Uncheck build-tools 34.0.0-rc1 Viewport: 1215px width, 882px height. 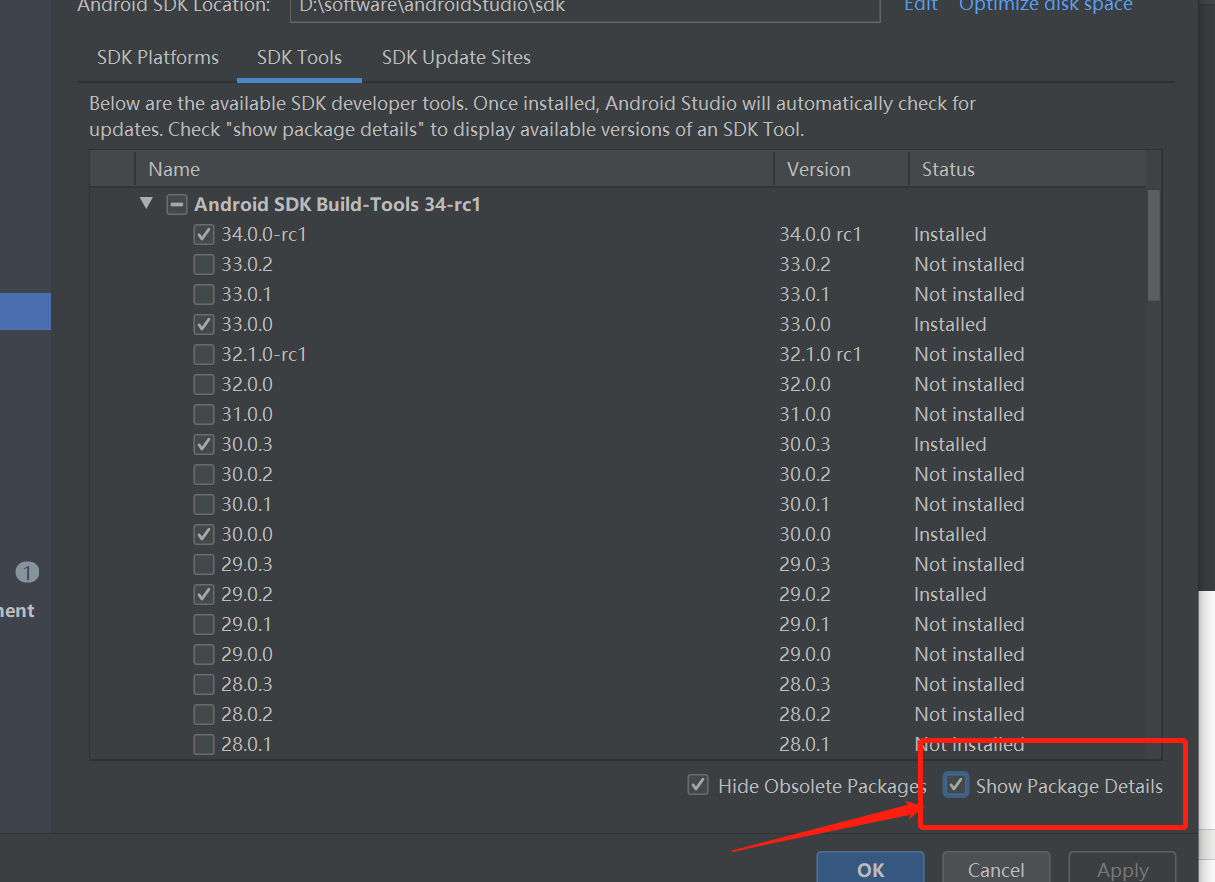(x=204, y=234)
